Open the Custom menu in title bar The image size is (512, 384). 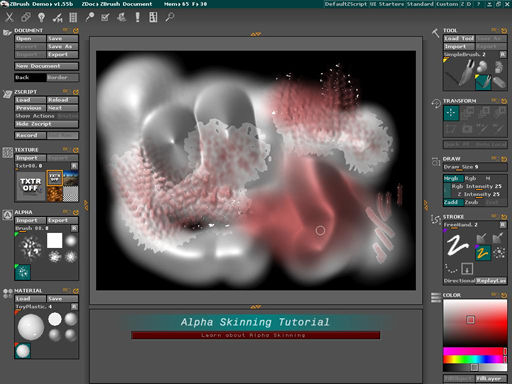pyautogui.click(x=447, y=4)
